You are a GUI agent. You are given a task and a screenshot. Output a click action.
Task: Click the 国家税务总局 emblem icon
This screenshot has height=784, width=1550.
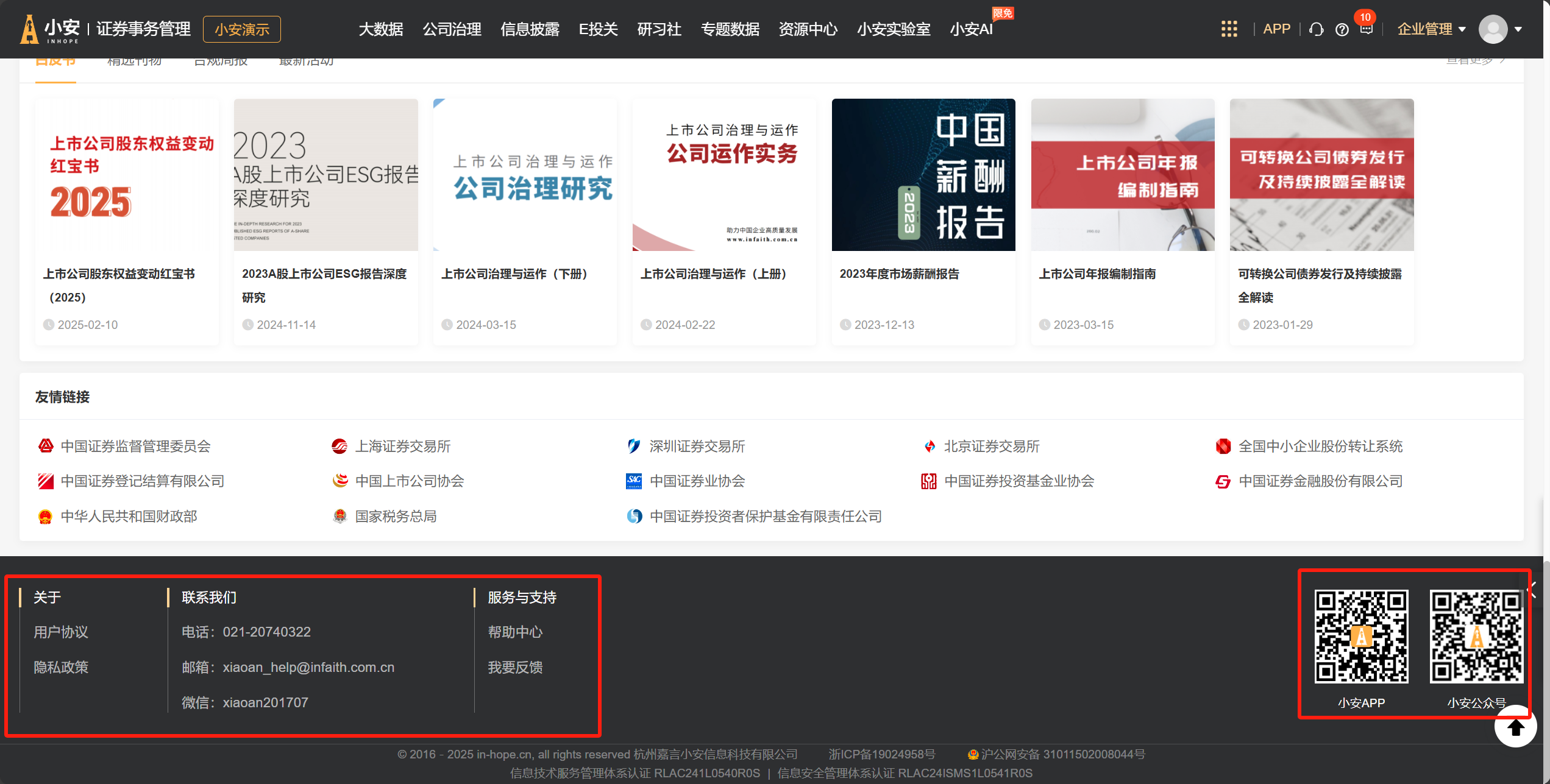(x=340, y=517)
